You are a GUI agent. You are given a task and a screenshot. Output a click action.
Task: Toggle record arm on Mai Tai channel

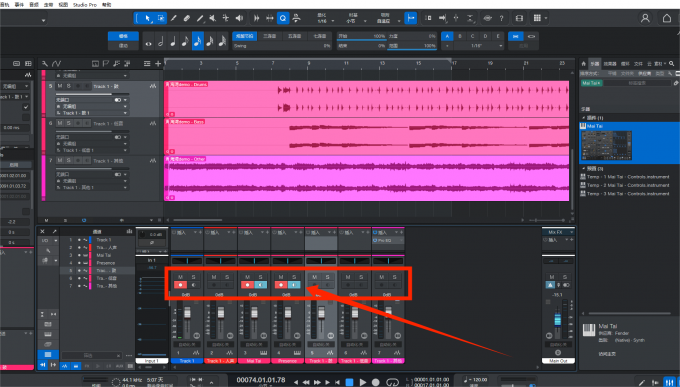pos(248,285)
